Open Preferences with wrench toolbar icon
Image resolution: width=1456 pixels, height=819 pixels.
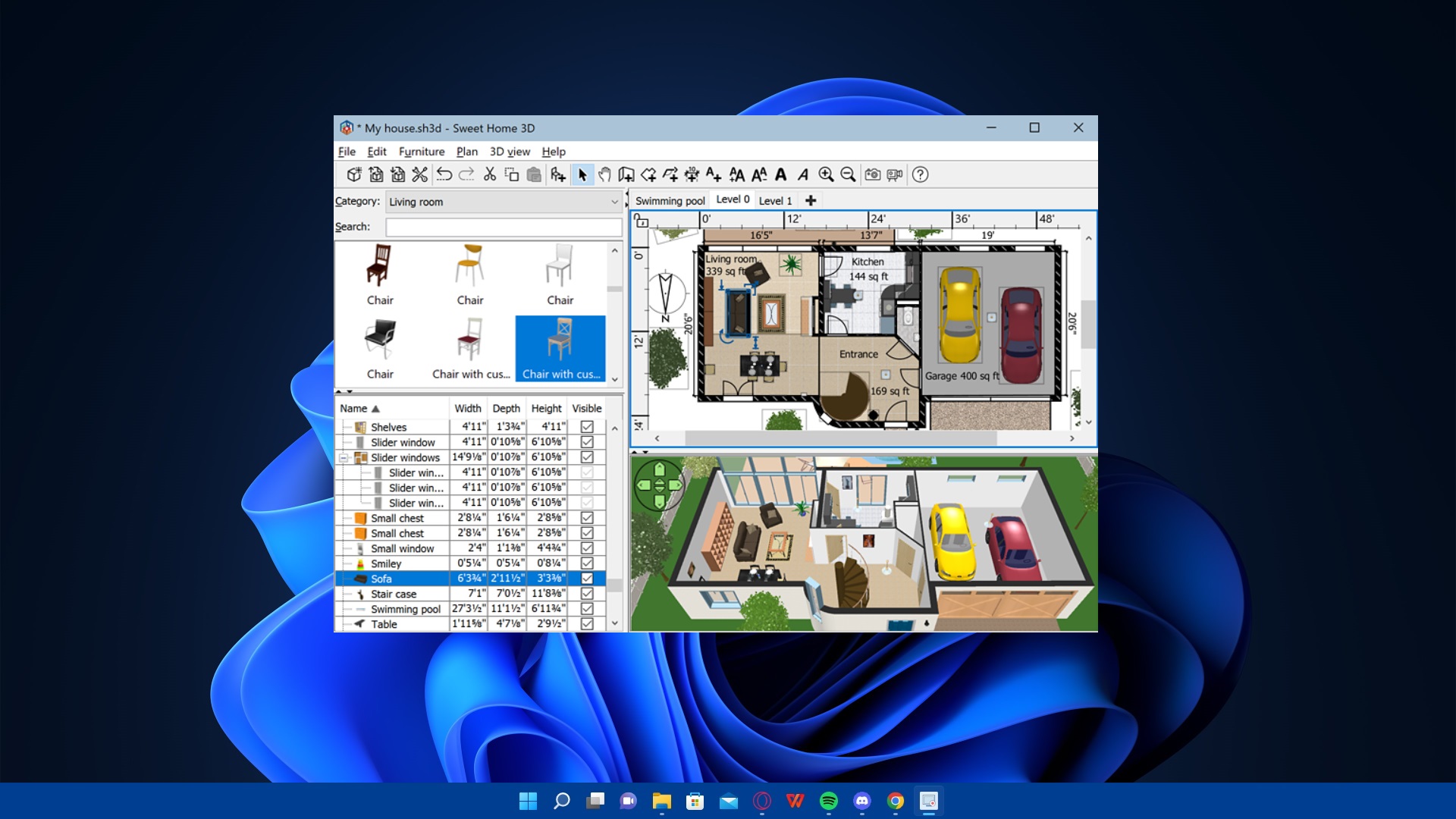419,174
